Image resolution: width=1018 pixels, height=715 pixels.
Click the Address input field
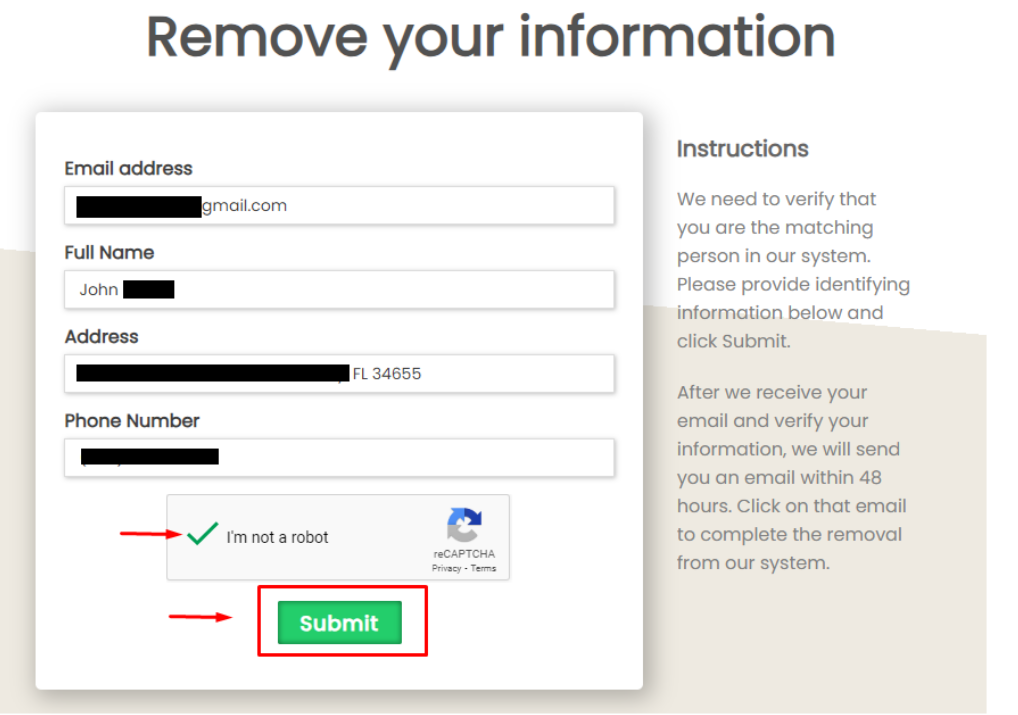point(340,373)
